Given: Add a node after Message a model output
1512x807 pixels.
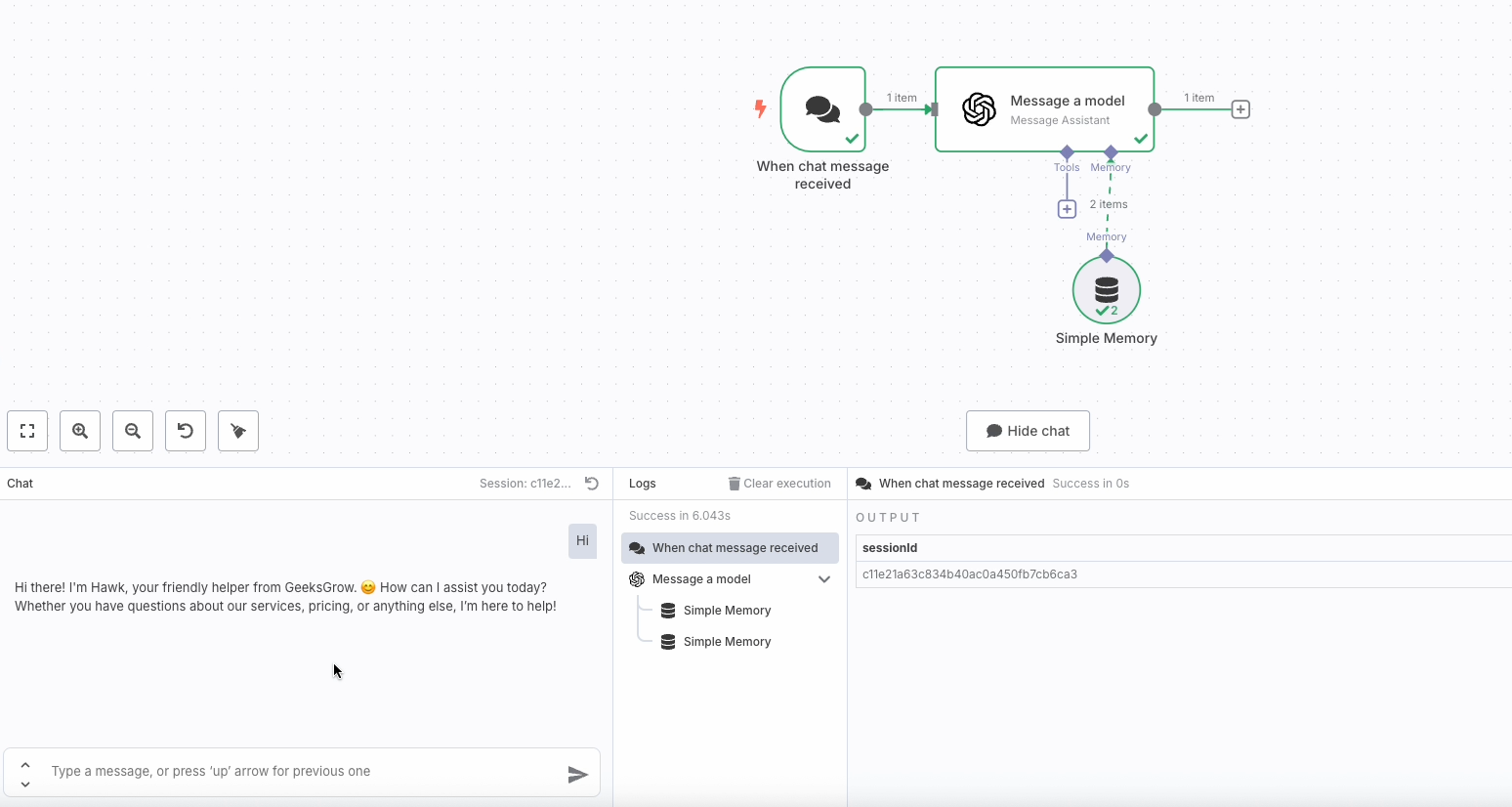Looking at the screenshot, I should pyautogui.click(x=1240, y=109).
